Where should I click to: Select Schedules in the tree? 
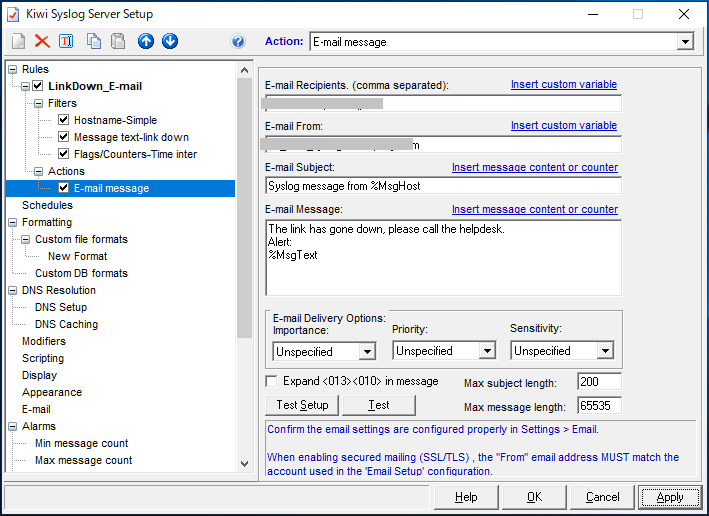coord(47,205)
